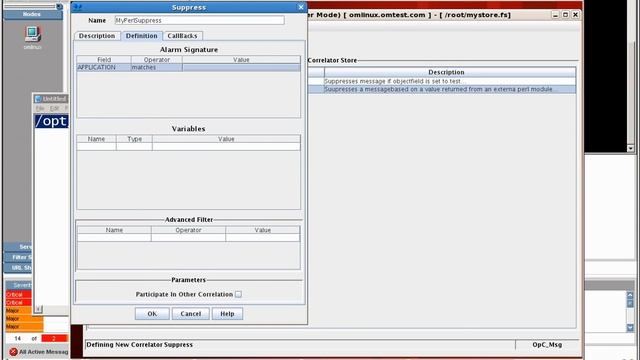Click the Untitled window bottom scroll arrow
The height and width of the screenshot is (360, 640).
38,309
